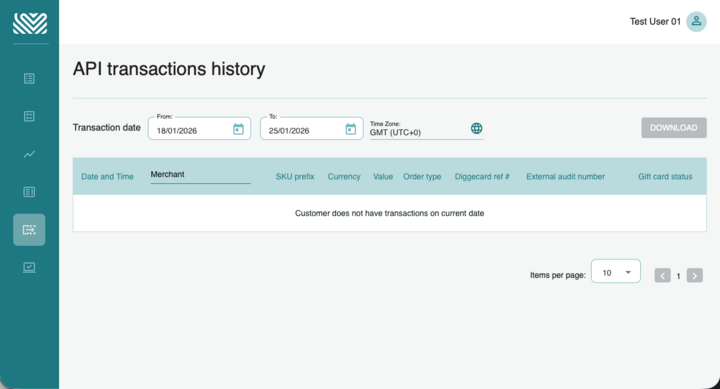Click the Items per page label
The image size is (720, 389).
(558, 275)
